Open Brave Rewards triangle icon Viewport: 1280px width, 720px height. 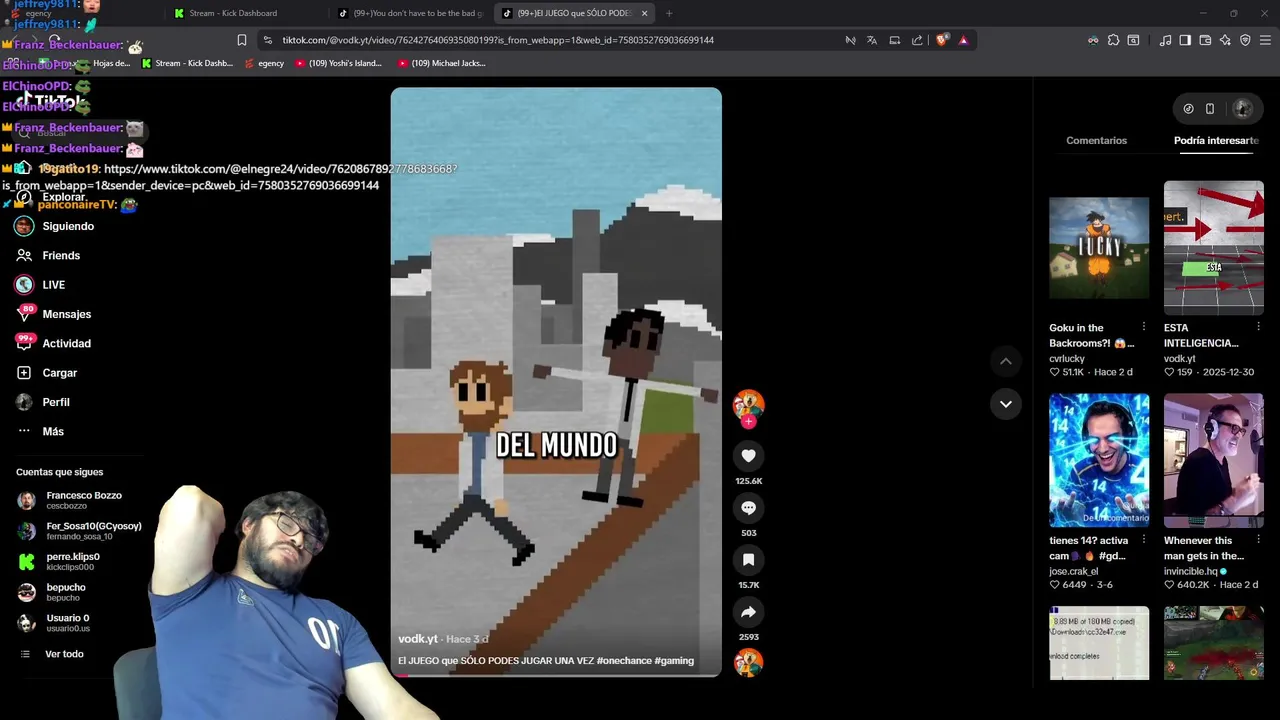pyautogui.click(x=963, y=40)
